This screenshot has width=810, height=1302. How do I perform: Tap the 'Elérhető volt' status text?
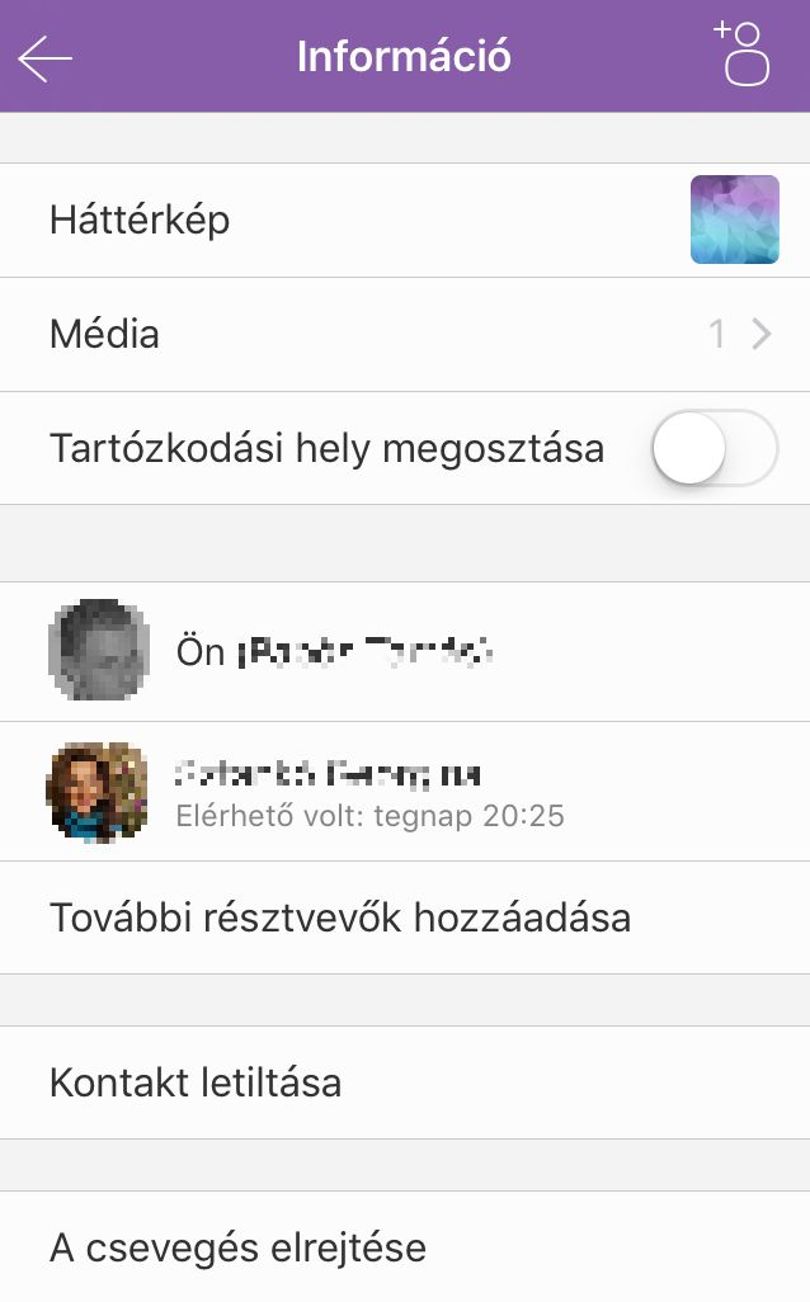pos(370,816)
